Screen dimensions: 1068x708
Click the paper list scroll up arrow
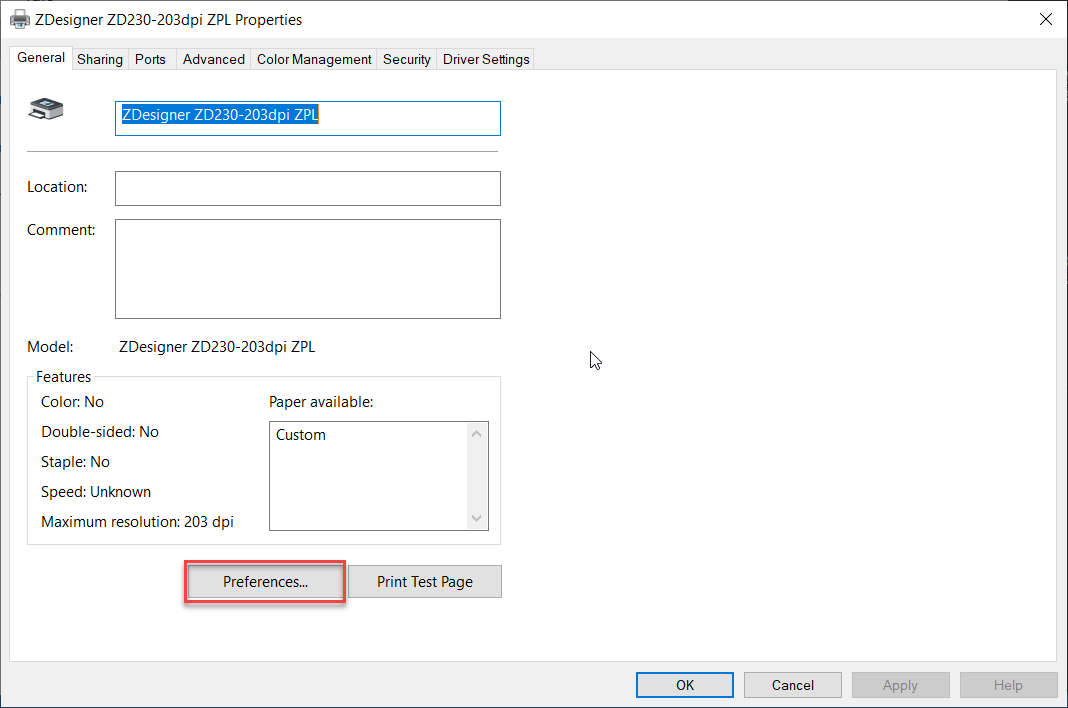476,433
